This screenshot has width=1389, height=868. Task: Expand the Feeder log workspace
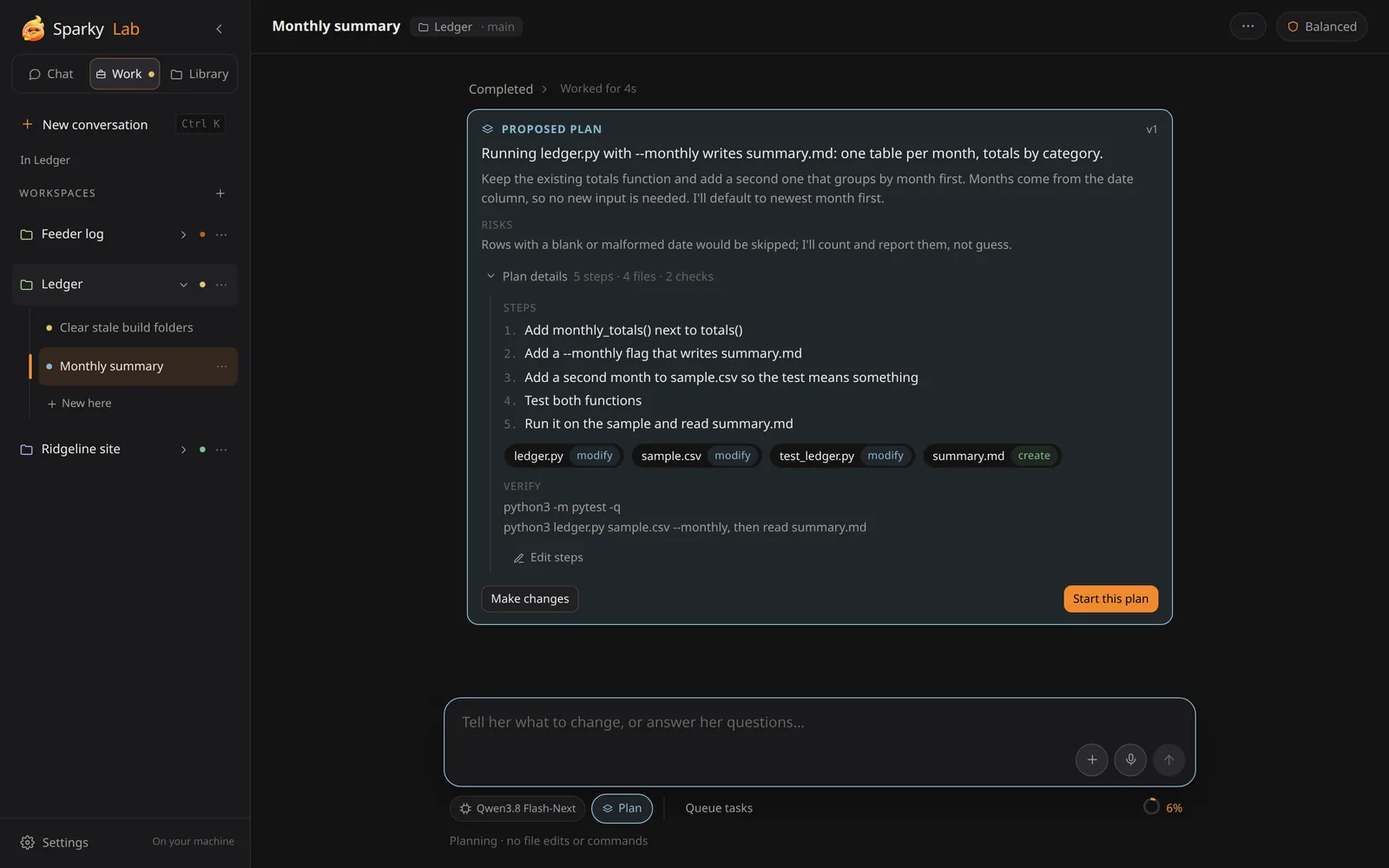coord(183,234)
